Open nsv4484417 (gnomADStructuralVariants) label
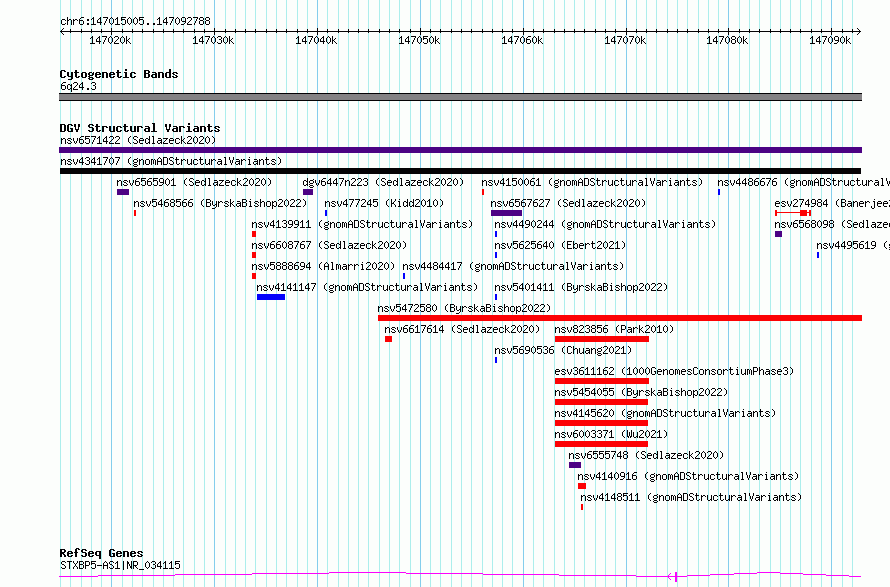 pyautogui.click(x=513, y=266)
